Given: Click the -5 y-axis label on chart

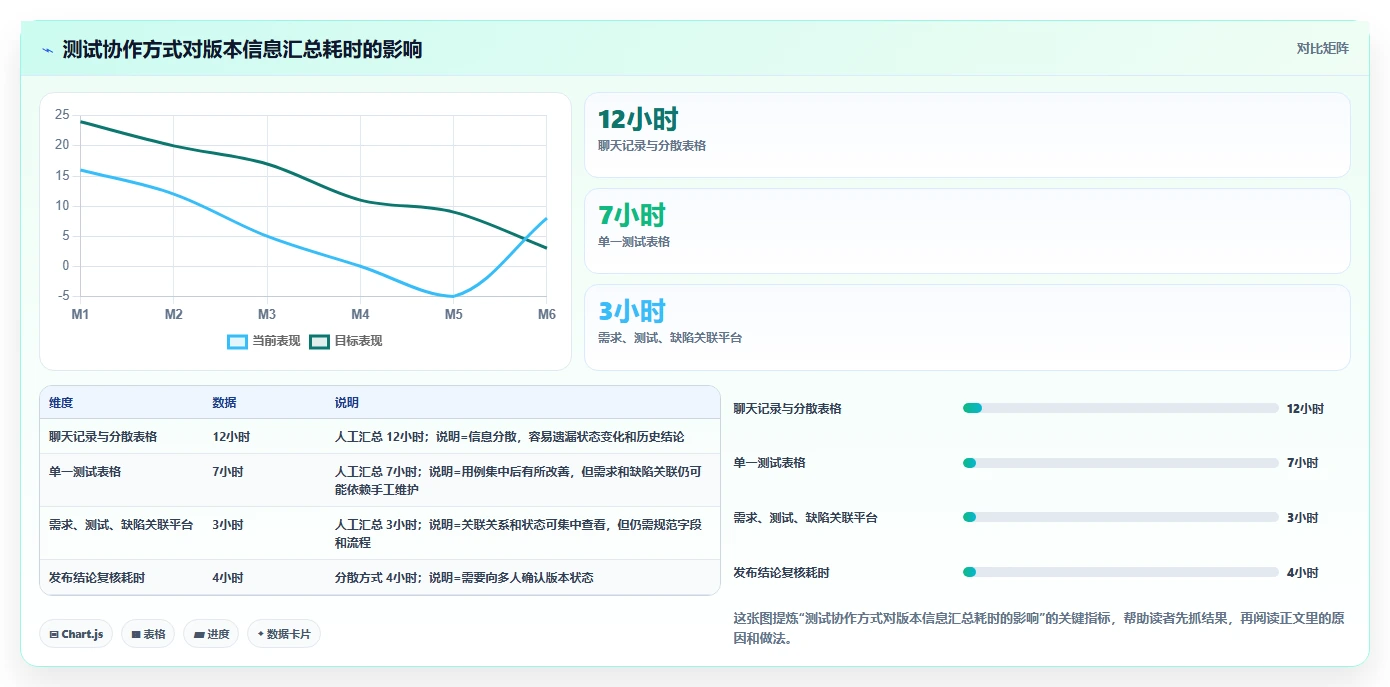Looking at the screenshot, I should [x=64, y=296].
